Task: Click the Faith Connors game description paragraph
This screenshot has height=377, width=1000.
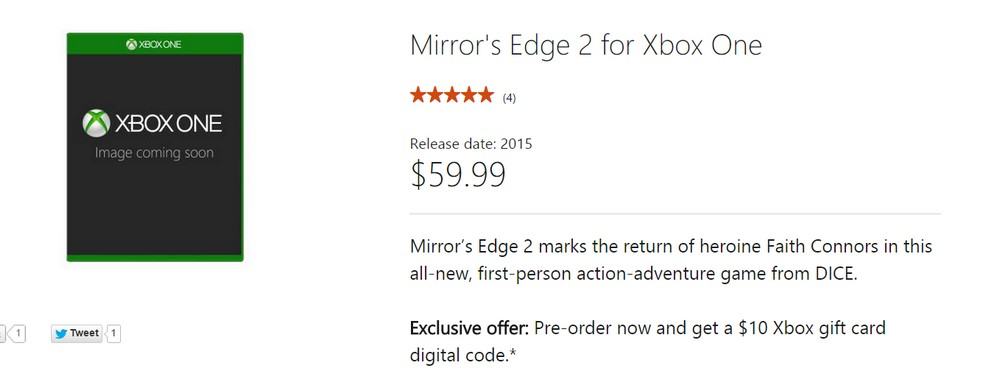Action: (x=671, y=260)
